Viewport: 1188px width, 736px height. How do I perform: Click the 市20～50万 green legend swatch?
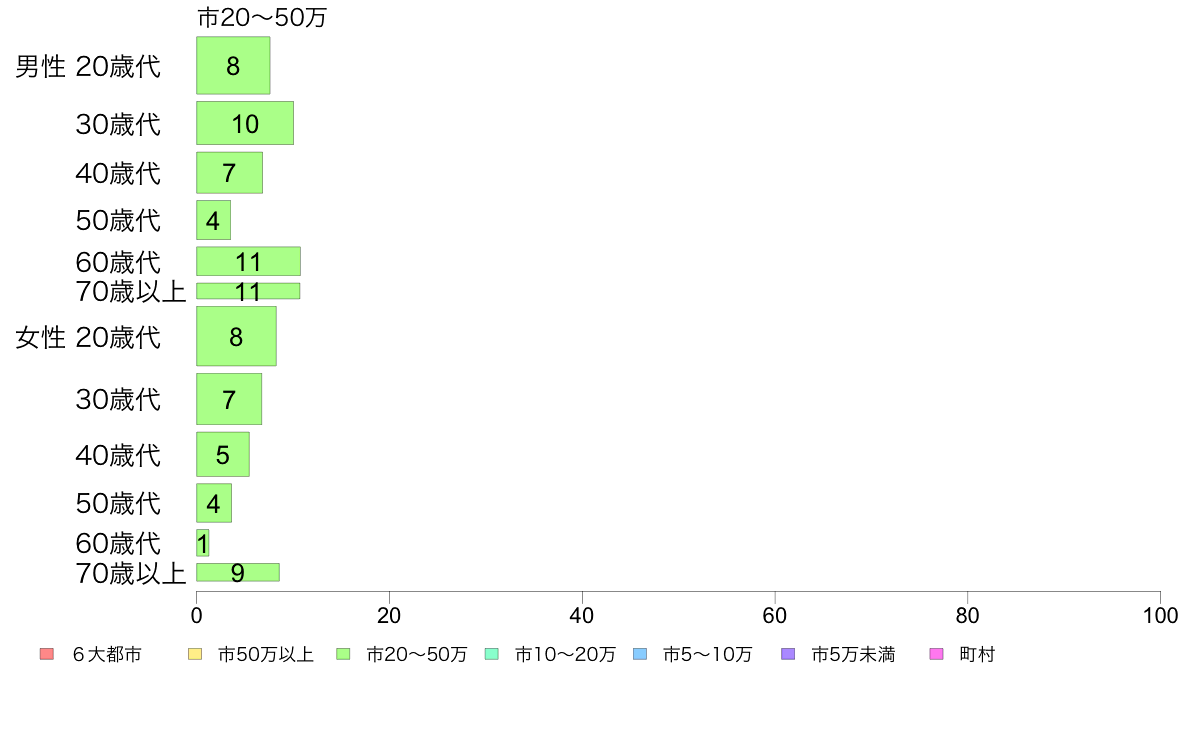343,654
